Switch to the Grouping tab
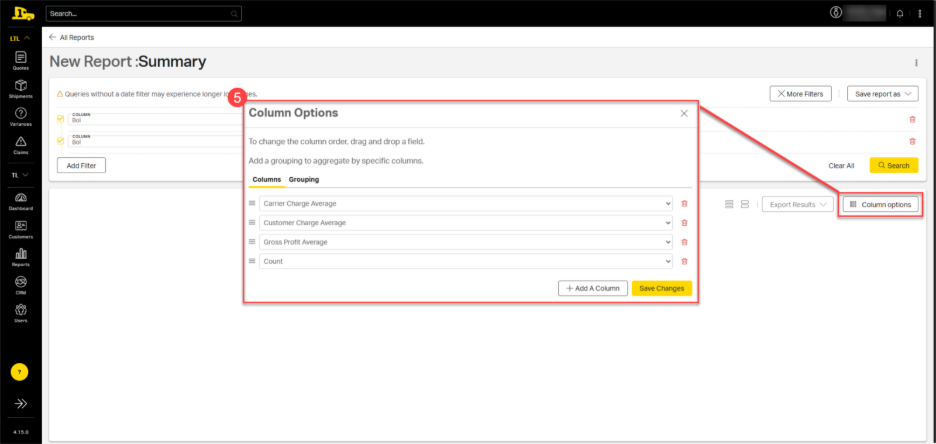 [304, 180]
